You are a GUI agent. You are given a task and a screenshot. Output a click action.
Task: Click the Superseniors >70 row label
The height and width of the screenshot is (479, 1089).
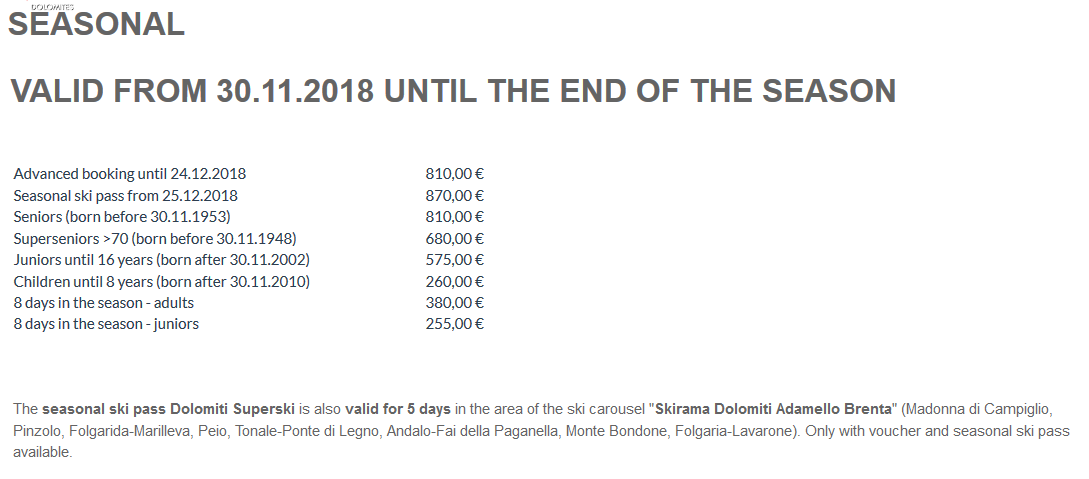(x=155, y=239)
